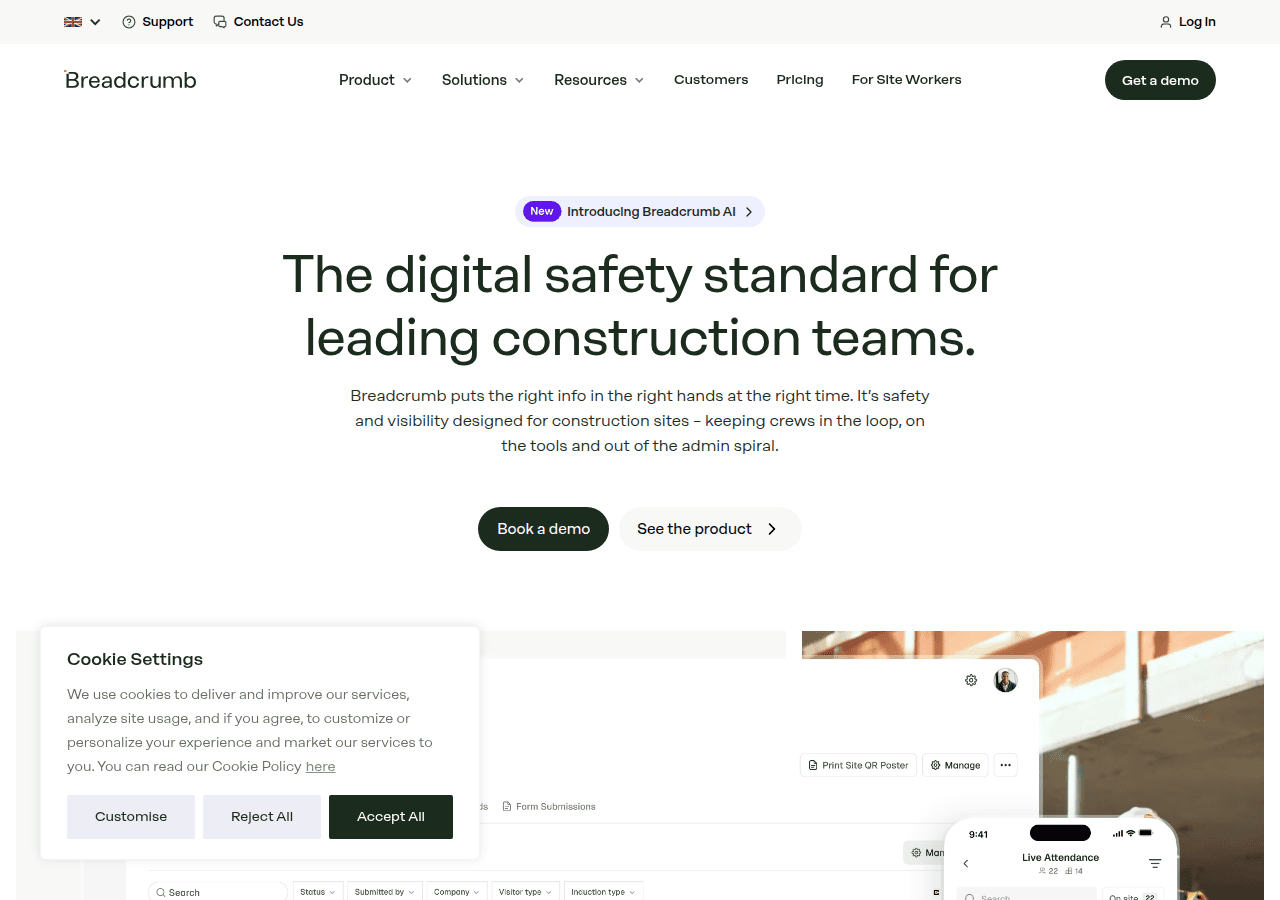Expand the Resources menu
Viewport: 1280px width, 900px height.
(x=599, y=80)
